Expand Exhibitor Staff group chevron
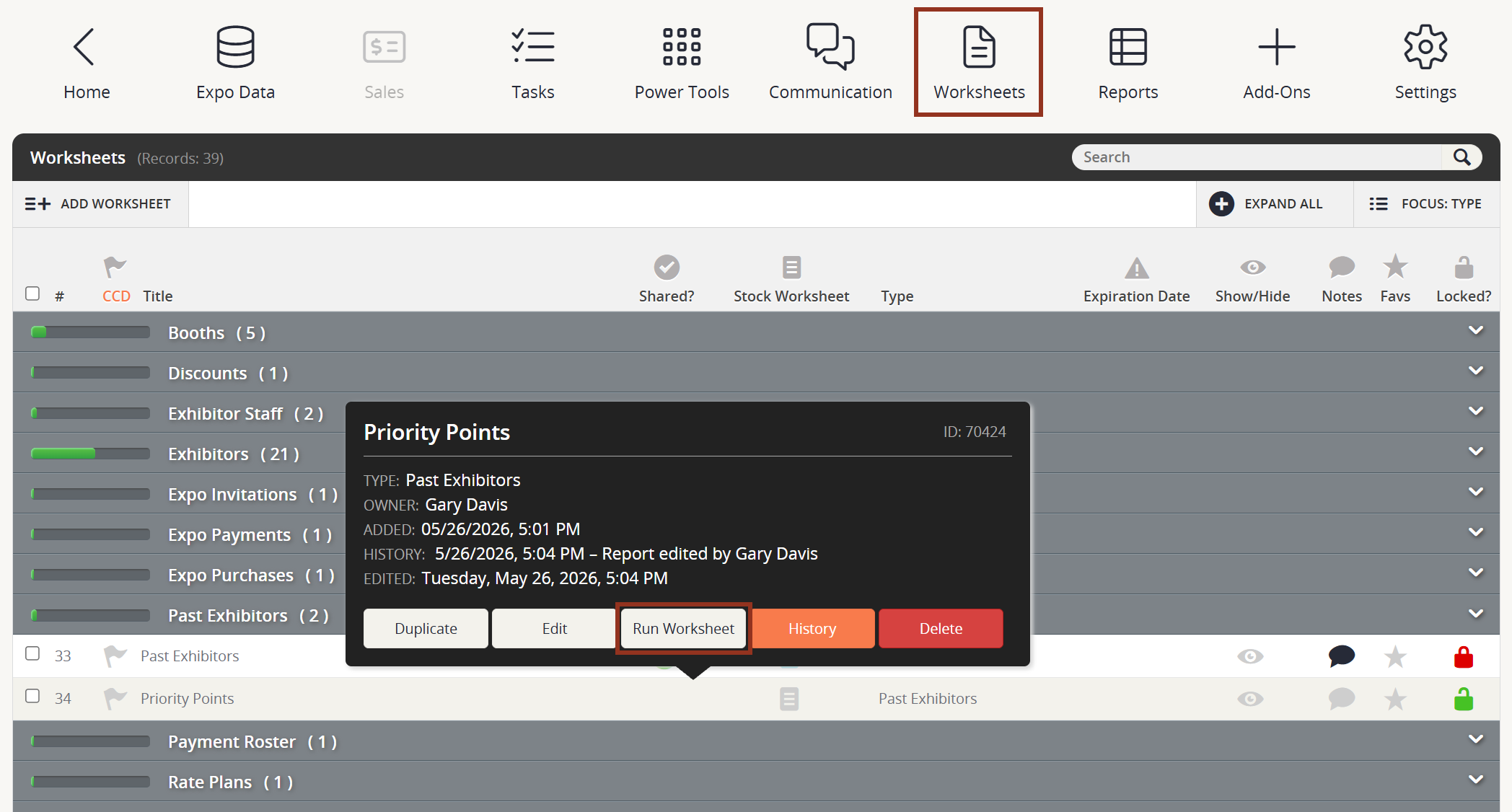1512x812 pixels. [x=1476, y=412]
